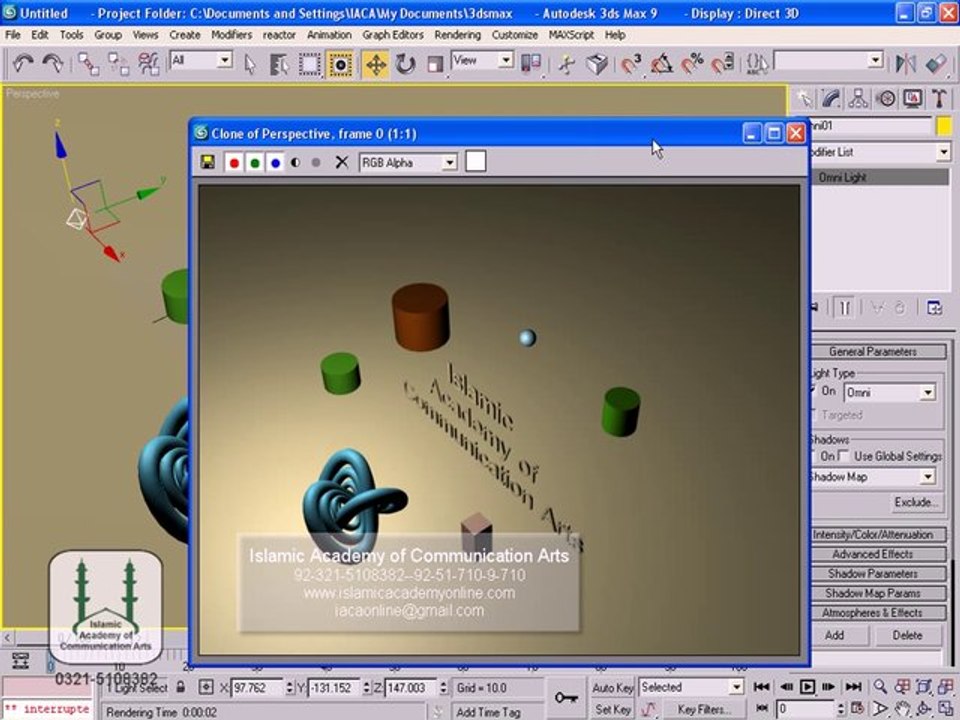Select the Select and Link tool
The width and height of the screenshot is (960, 720).
pyautogui.click(x=88, y=64)
